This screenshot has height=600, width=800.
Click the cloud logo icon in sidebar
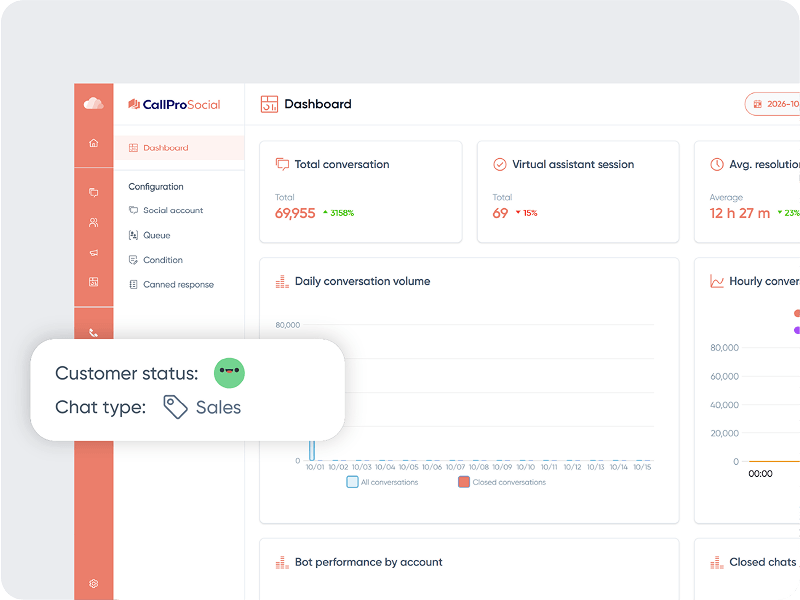[x=93, y=104]
